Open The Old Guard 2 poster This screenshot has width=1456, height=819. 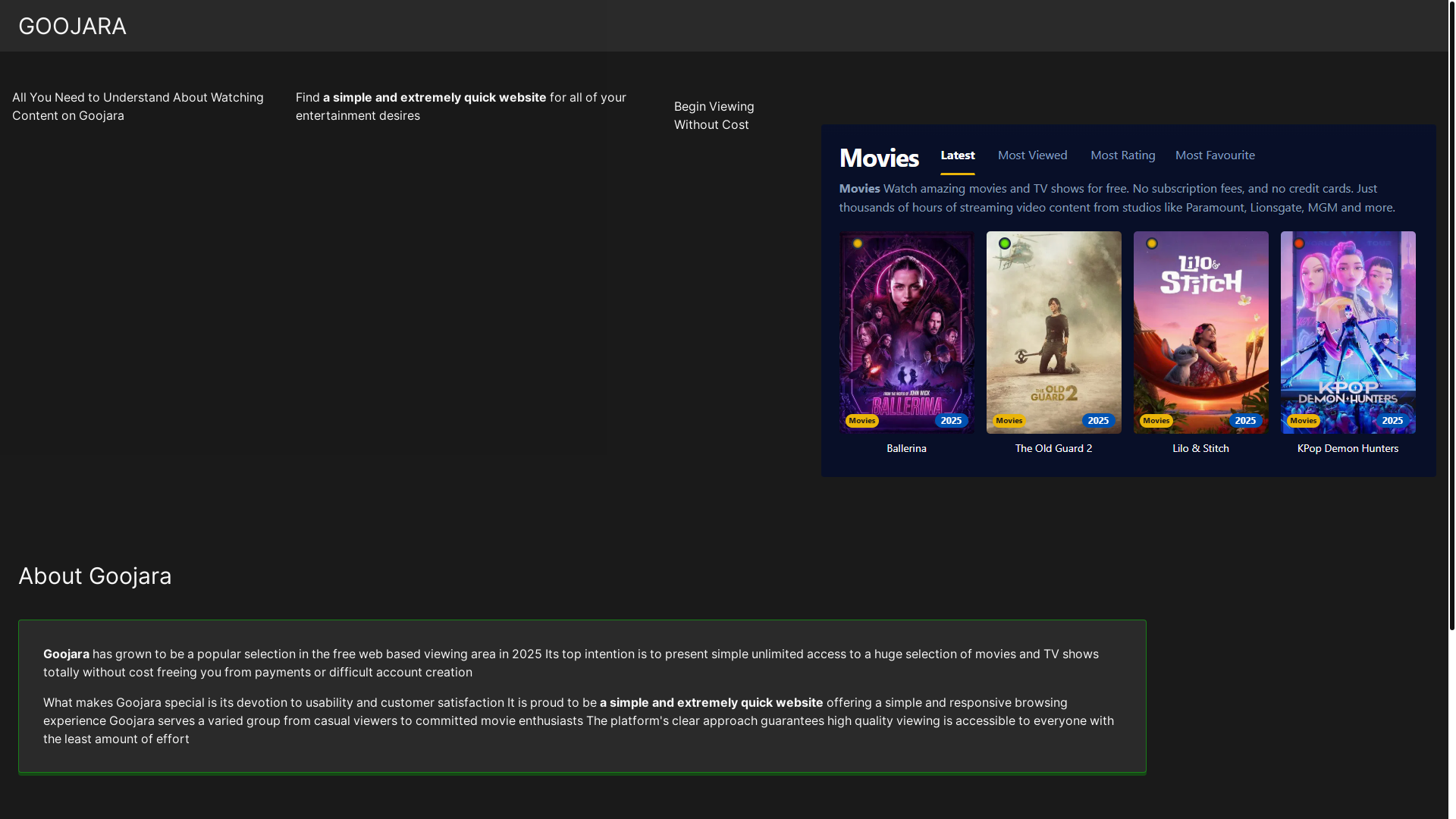coord(1053,332)
